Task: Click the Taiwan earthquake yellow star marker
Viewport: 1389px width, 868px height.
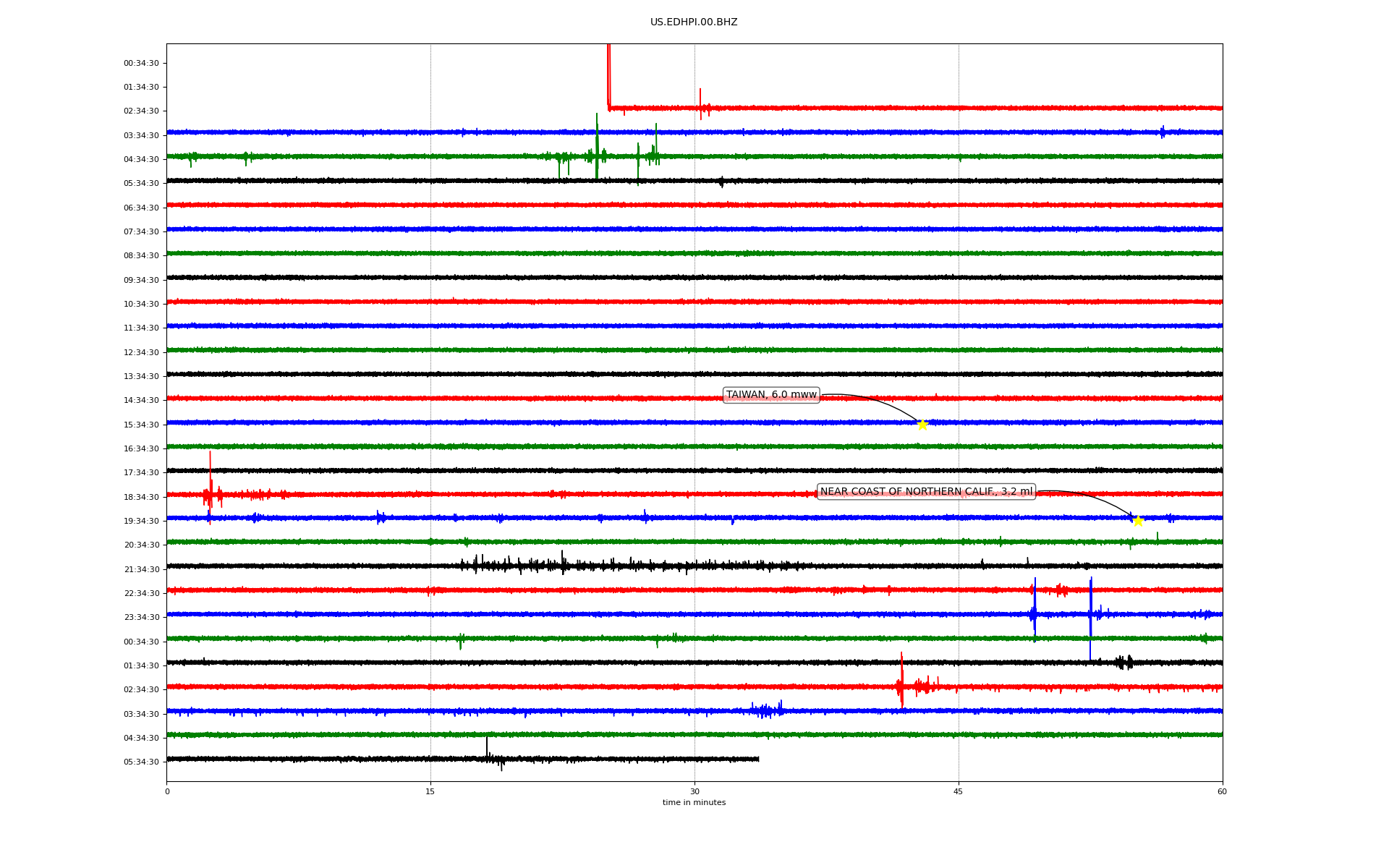Action: (922, 425)
